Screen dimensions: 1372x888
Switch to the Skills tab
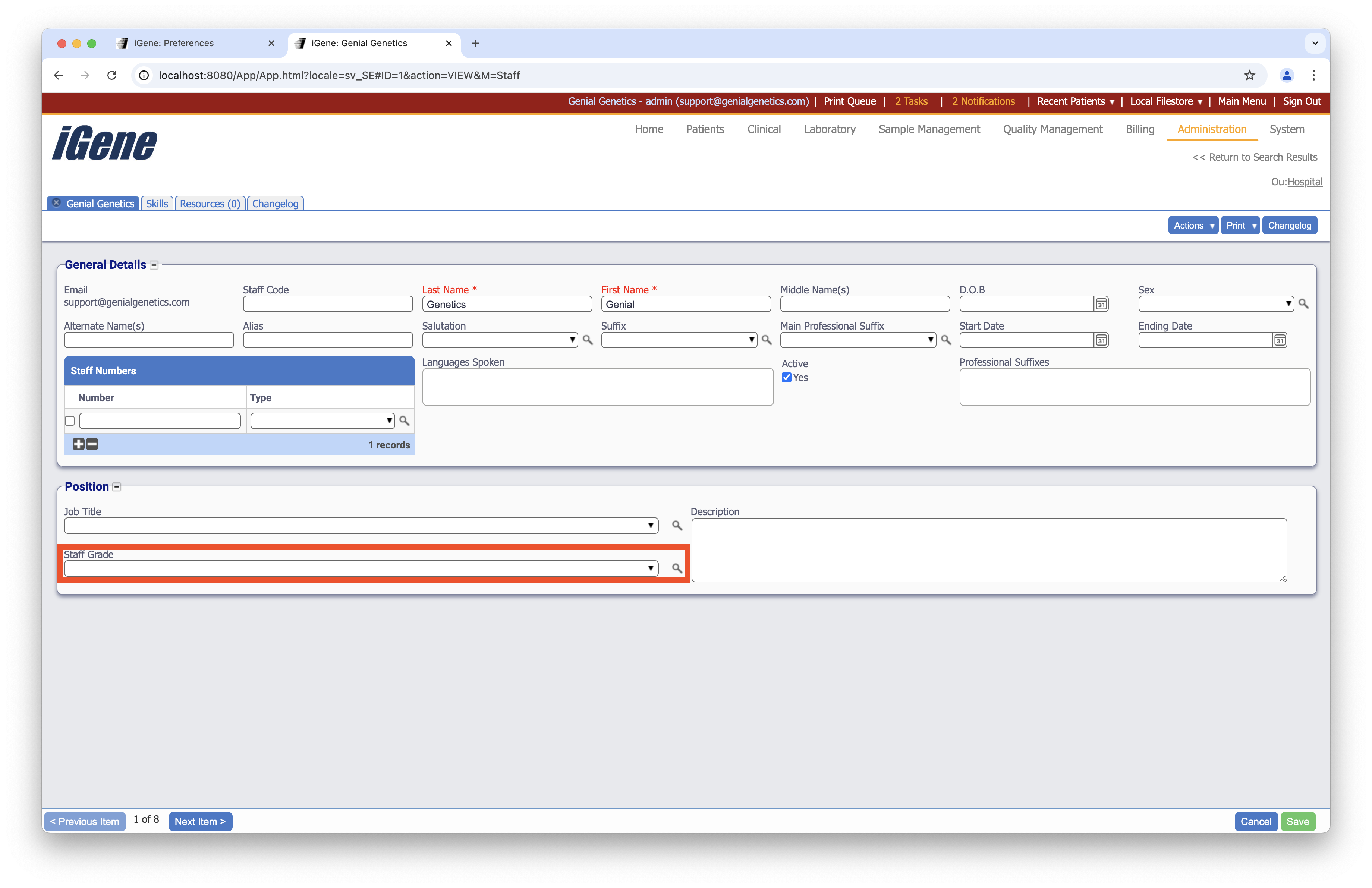(x=157, y=204)
